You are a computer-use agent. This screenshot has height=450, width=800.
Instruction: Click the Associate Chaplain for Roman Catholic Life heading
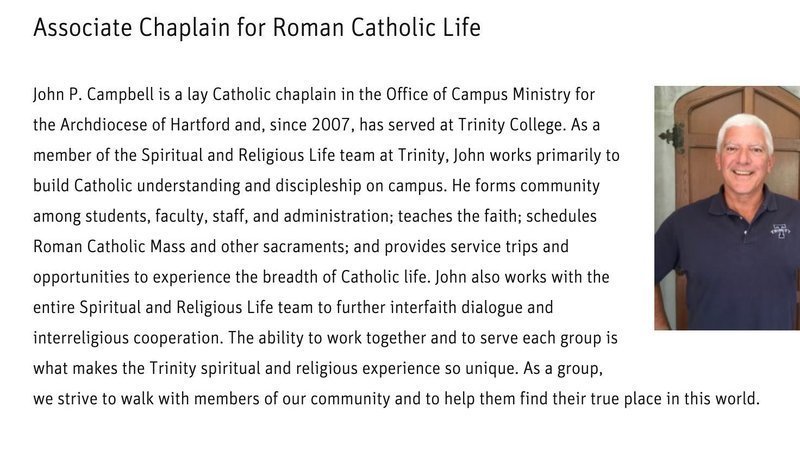257,28
